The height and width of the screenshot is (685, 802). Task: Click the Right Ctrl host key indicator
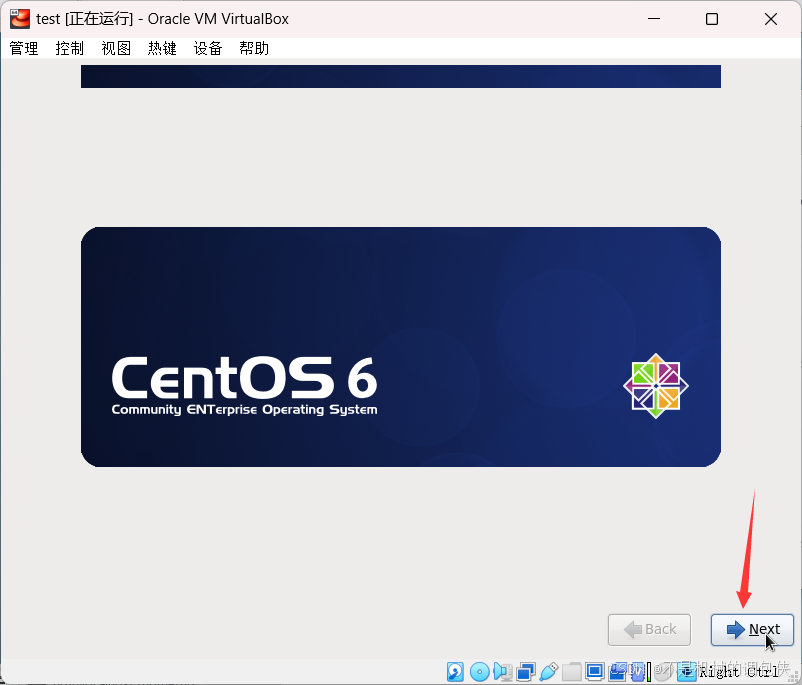[737, 672]
